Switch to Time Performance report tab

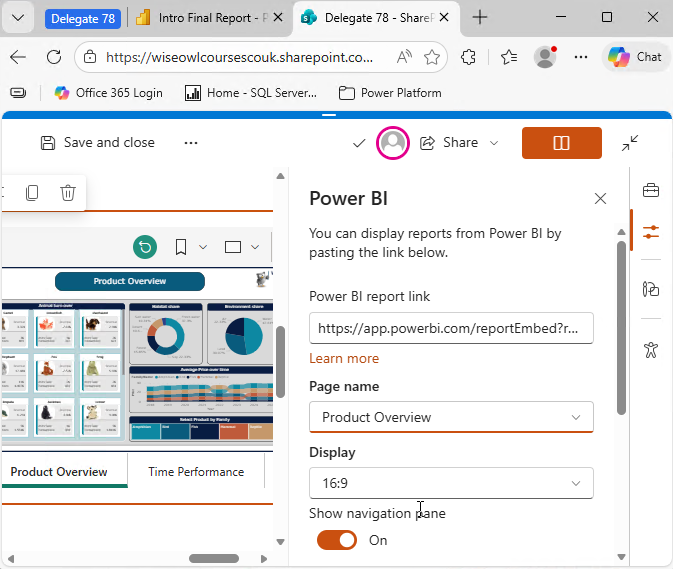(196, 472)
